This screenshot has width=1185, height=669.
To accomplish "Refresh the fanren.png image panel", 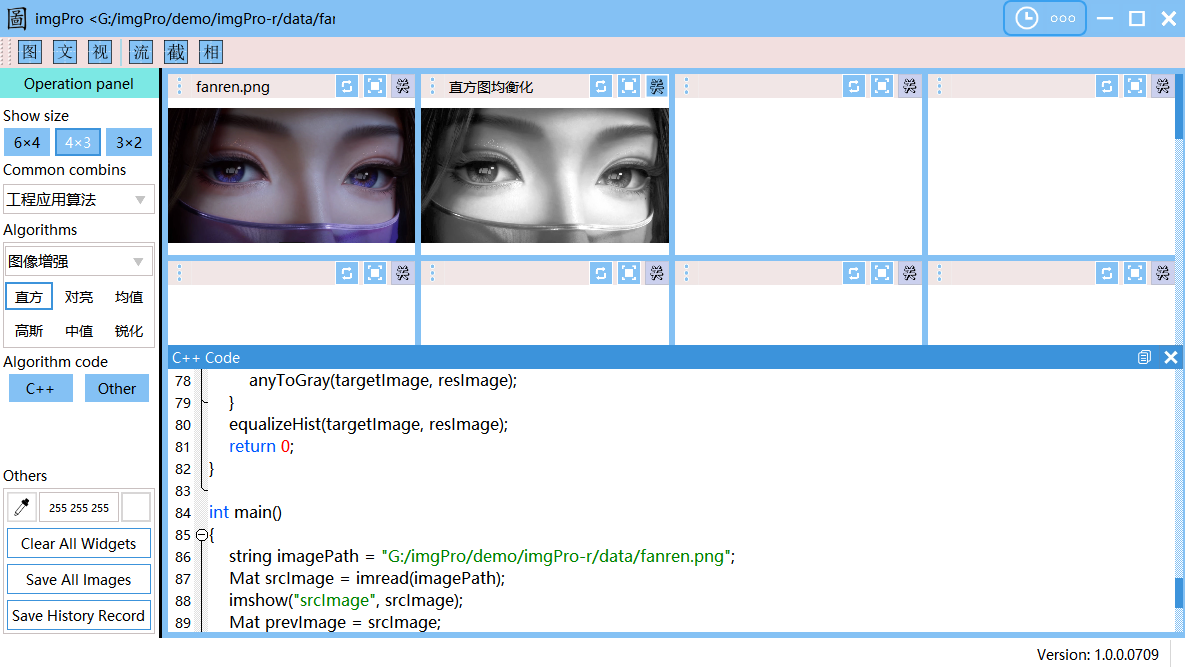I will (x=346, y=86).
